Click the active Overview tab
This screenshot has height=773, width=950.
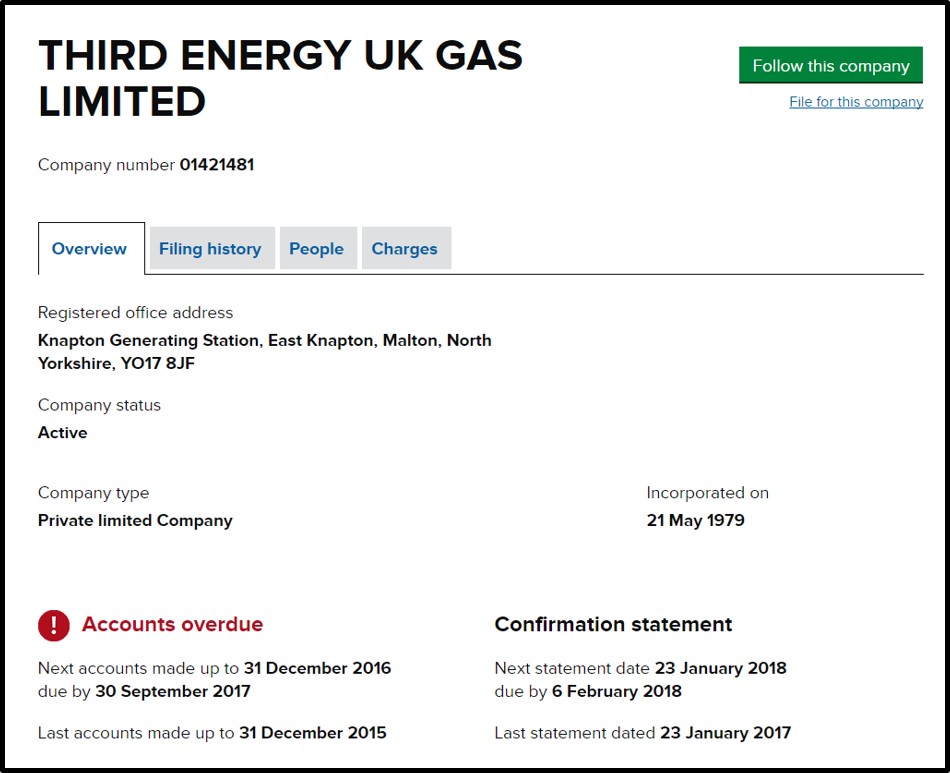click(x=90, y=248)
